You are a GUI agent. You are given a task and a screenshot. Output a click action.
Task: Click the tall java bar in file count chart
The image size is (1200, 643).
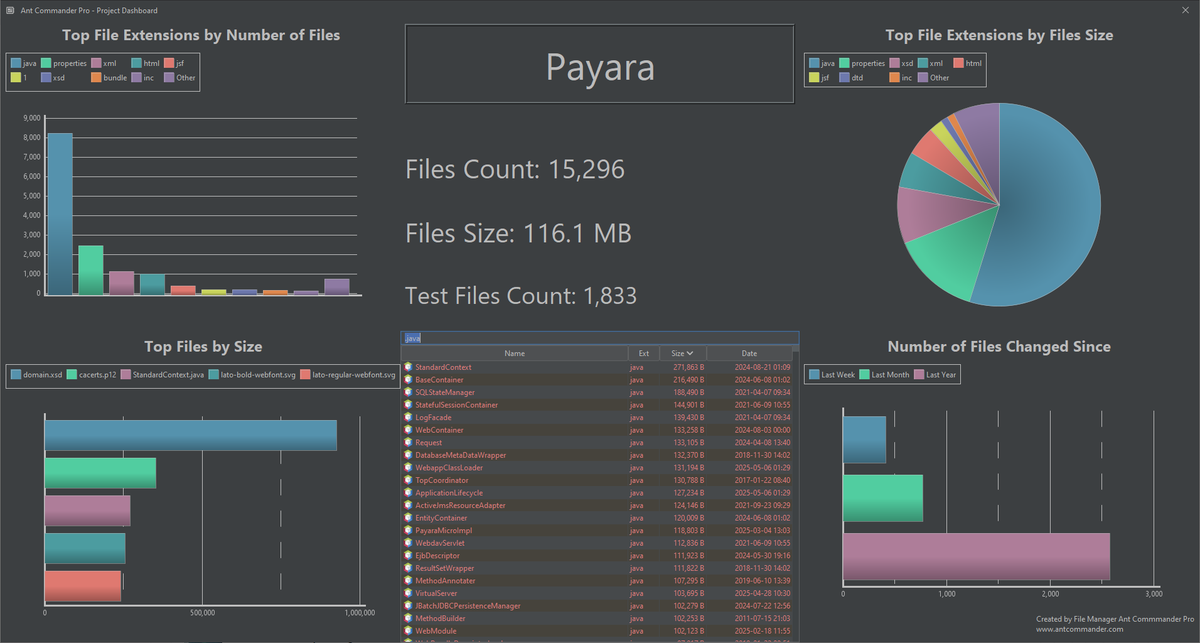(60, 214)
